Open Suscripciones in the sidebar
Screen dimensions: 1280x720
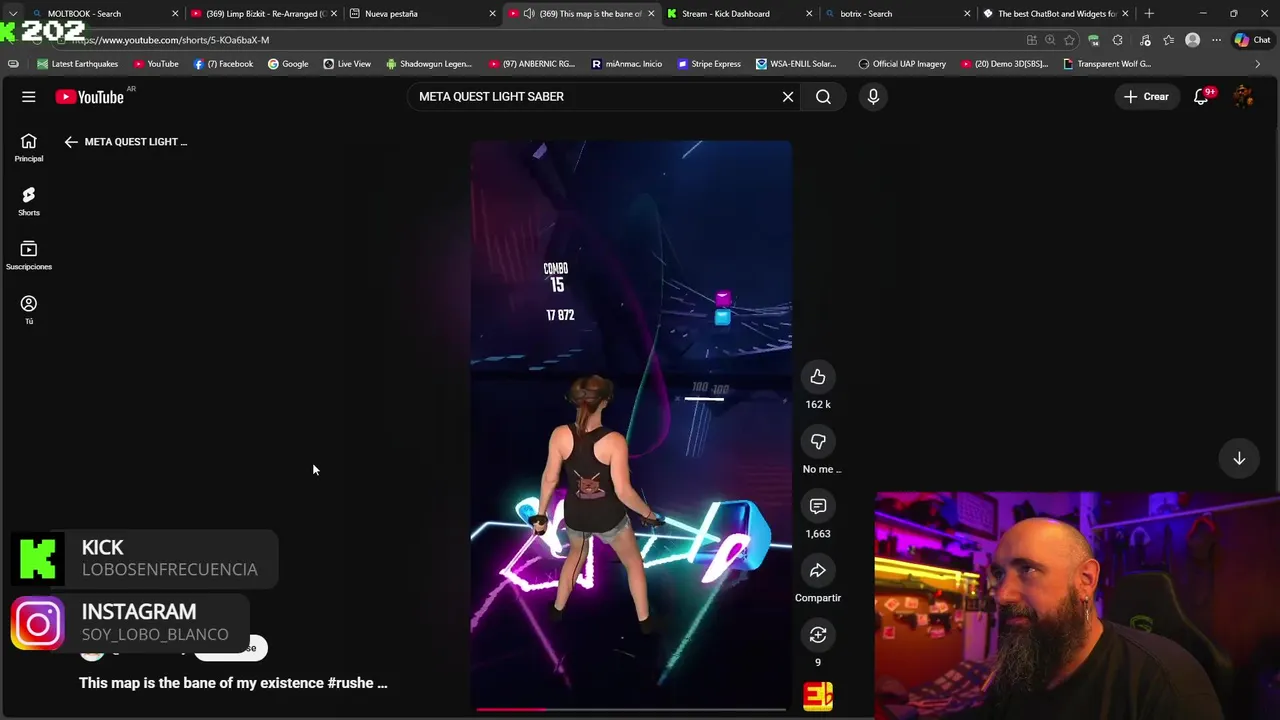click(28, 255)
